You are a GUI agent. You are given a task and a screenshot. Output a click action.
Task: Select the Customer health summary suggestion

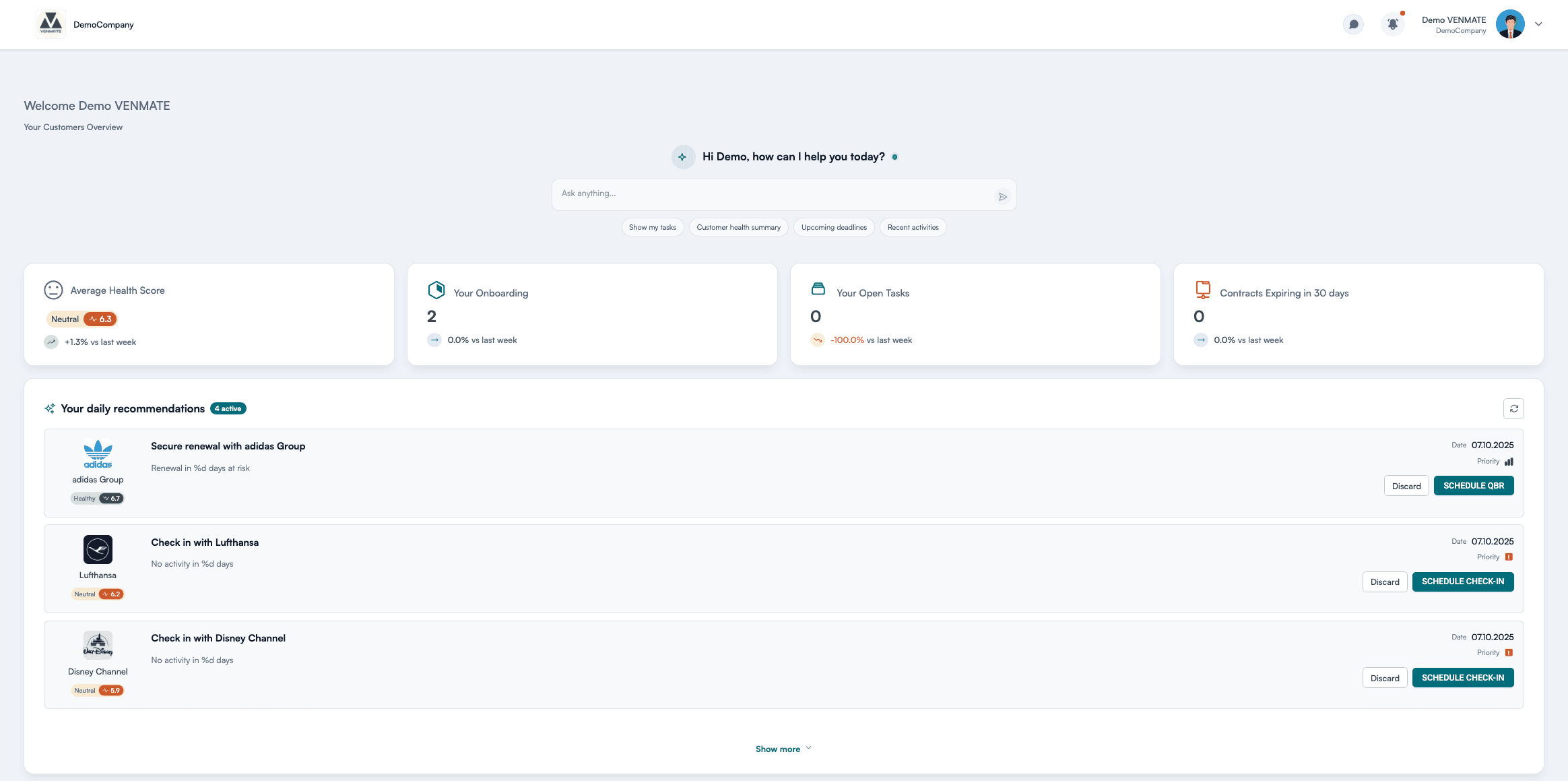(x=738, y=227)
